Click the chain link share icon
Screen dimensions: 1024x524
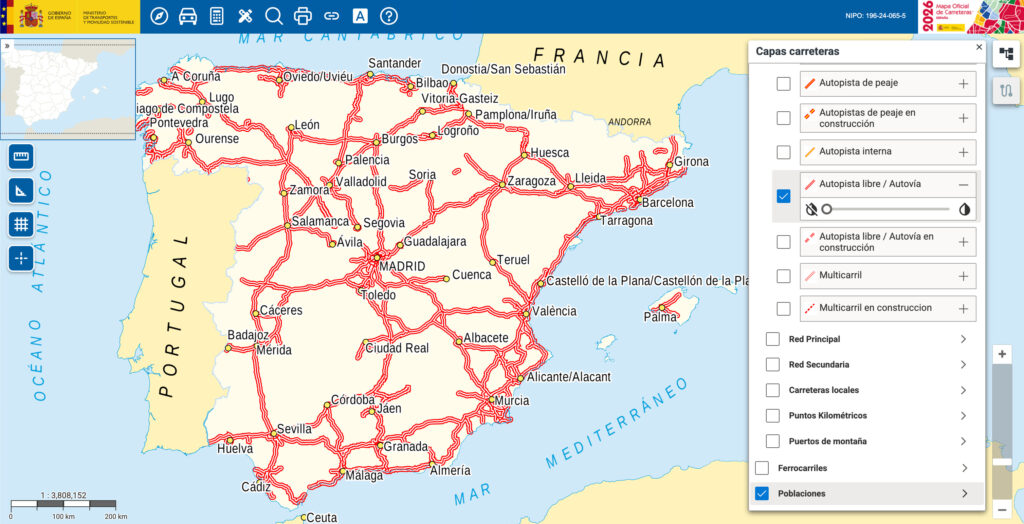[331, 16]
